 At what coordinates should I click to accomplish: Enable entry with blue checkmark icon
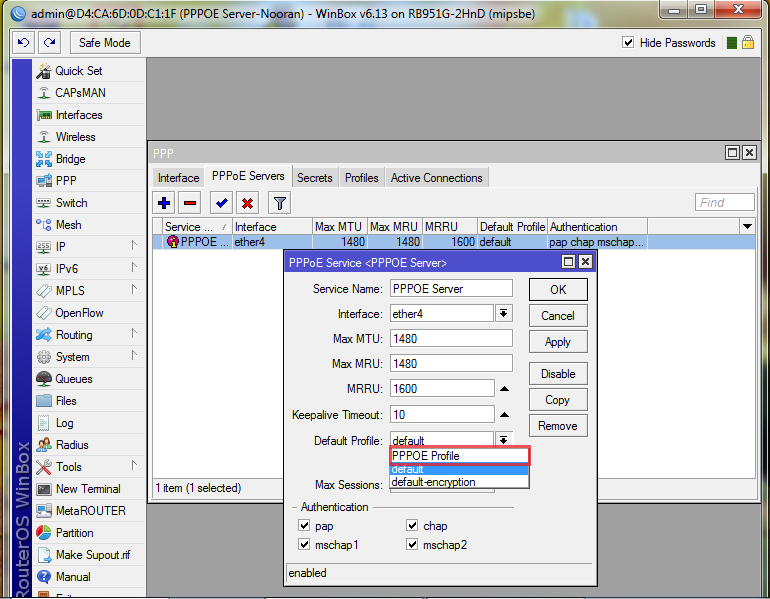tap(221, 203)
